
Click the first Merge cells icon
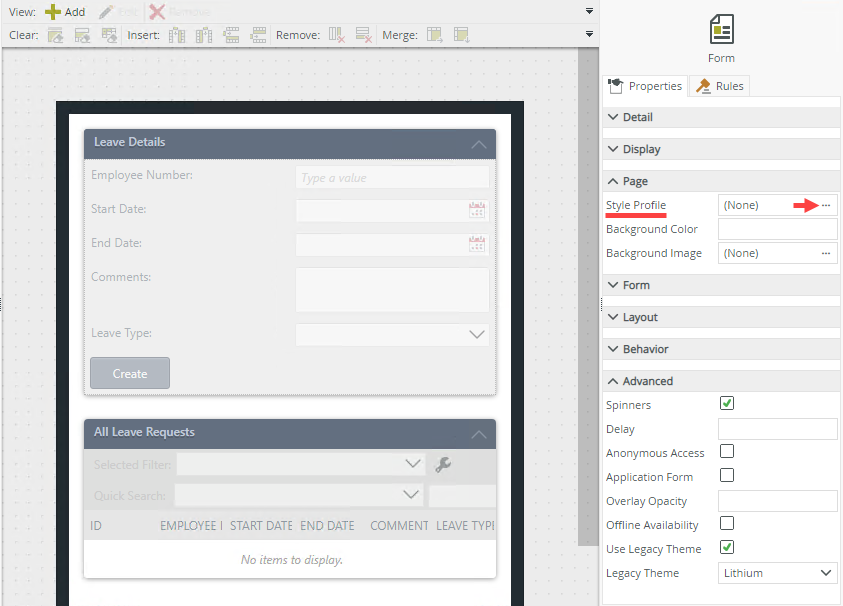point(435,35)
